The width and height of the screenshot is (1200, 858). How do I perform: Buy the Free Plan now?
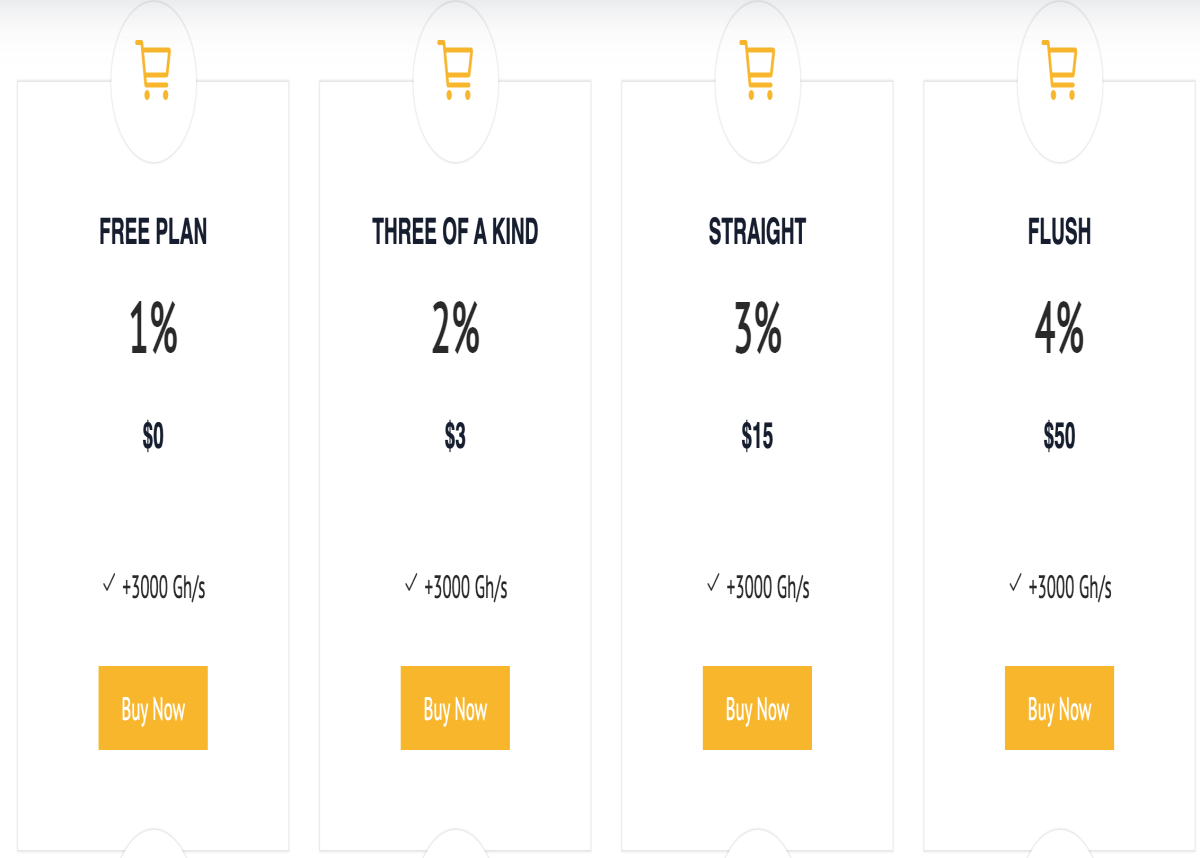coord(153,708)
